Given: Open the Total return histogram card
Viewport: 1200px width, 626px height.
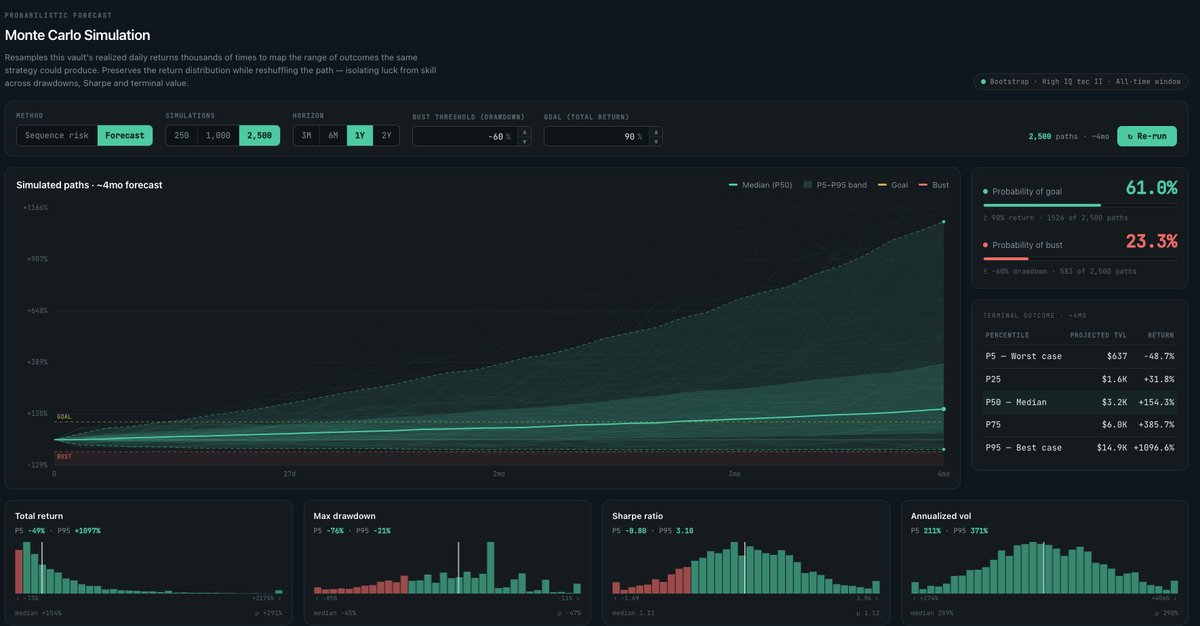Looking at the screenshot, I should pos(149,561).
